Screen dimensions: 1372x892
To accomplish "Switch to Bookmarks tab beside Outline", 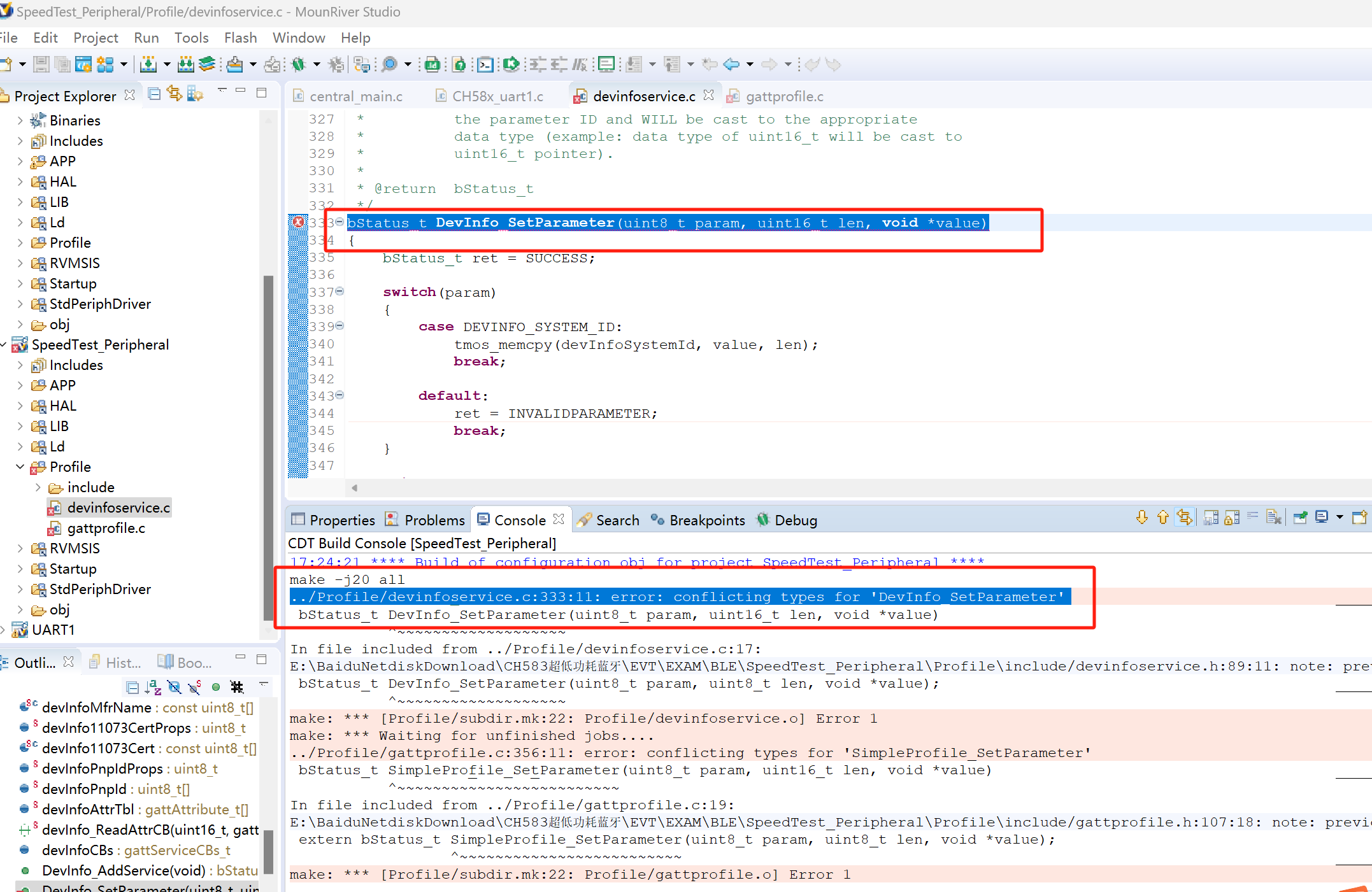I will tap(185, 663).
